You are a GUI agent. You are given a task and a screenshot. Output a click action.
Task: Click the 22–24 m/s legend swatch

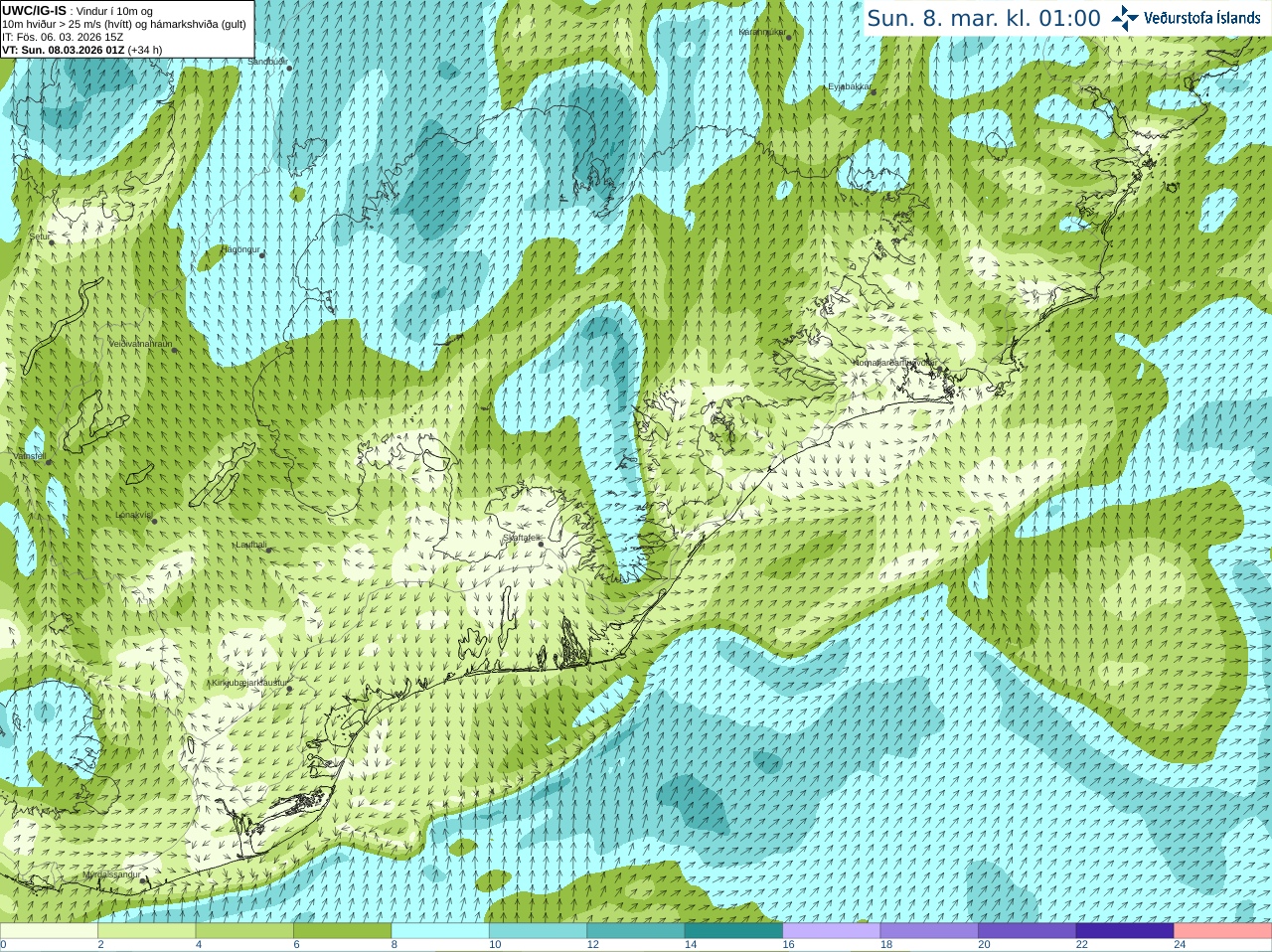pos(1125,931)
